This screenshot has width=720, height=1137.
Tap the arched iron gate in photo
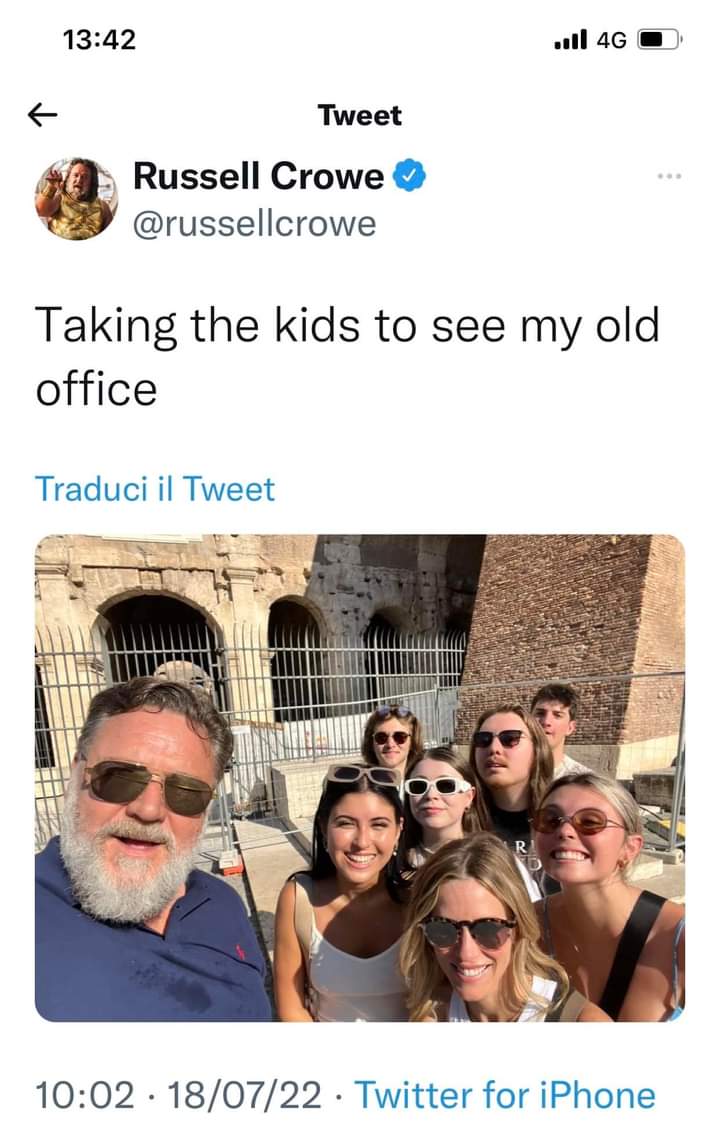[160, 640]
